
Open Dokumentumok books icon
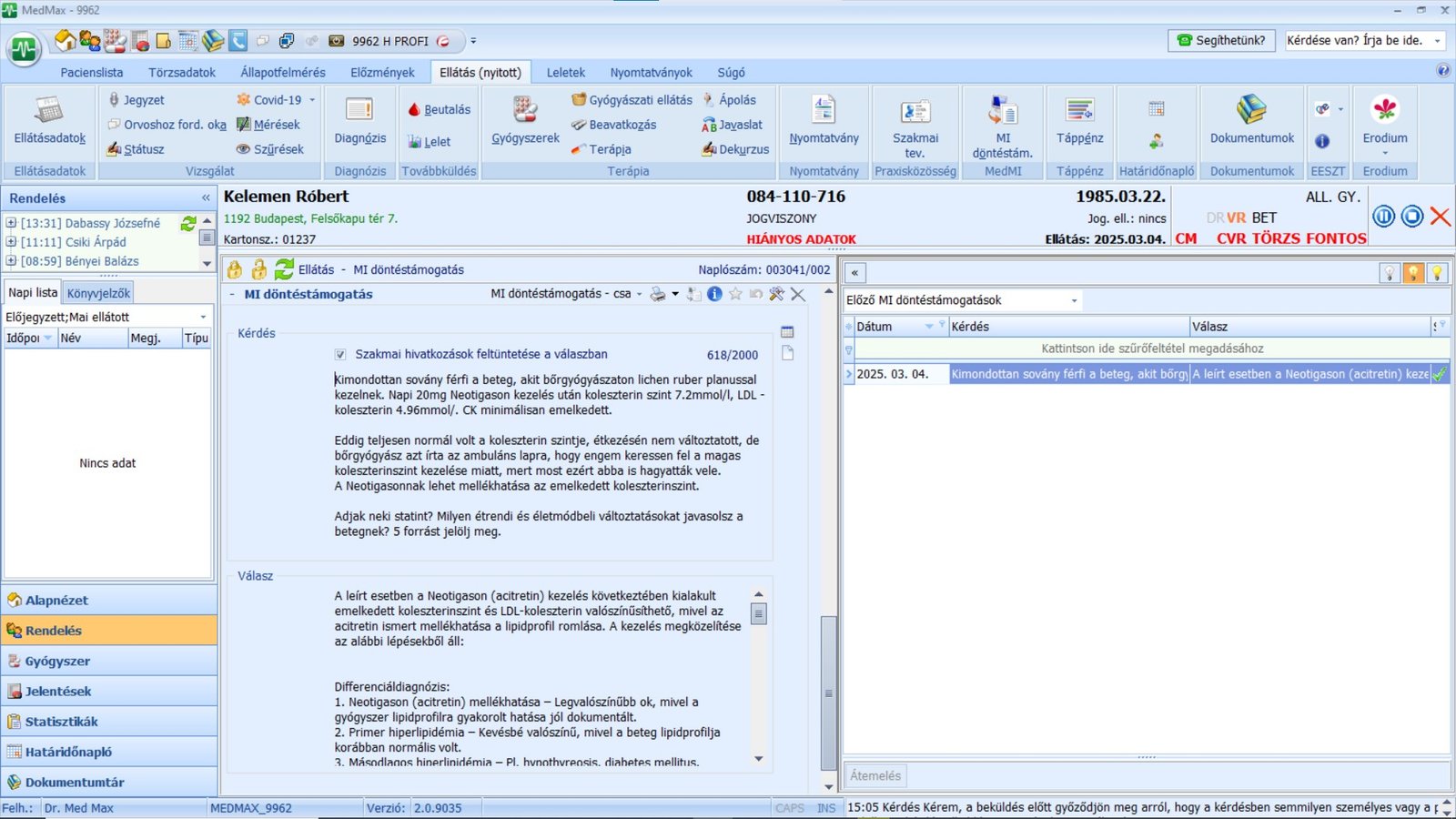point(1251,110)
